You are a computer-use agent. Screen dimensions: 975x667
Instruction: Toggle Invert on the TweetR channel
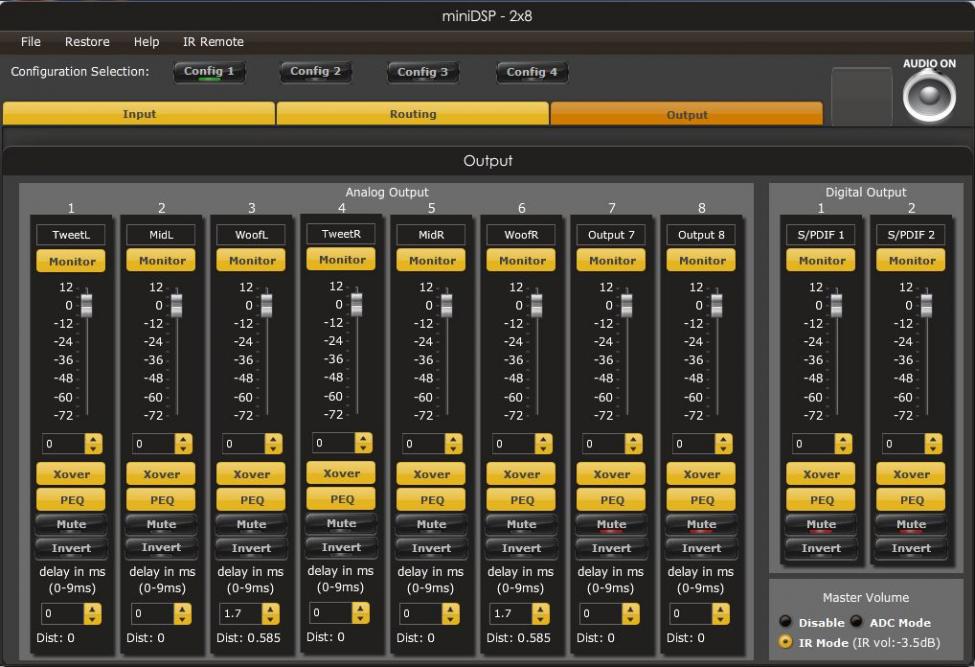[342, 547]
